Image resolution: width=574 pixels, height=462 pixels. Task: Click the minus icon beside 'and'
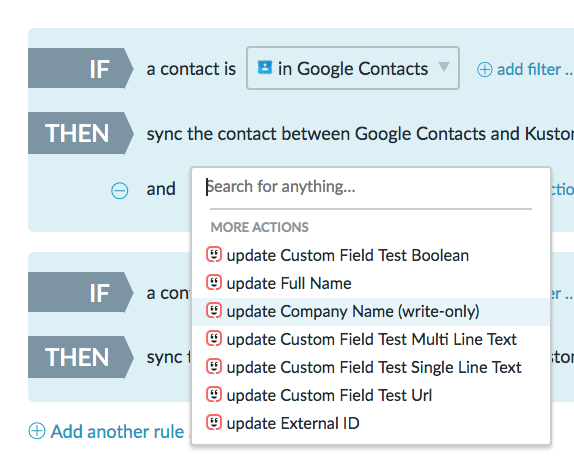pyautogui.click(x=120, y=190)
